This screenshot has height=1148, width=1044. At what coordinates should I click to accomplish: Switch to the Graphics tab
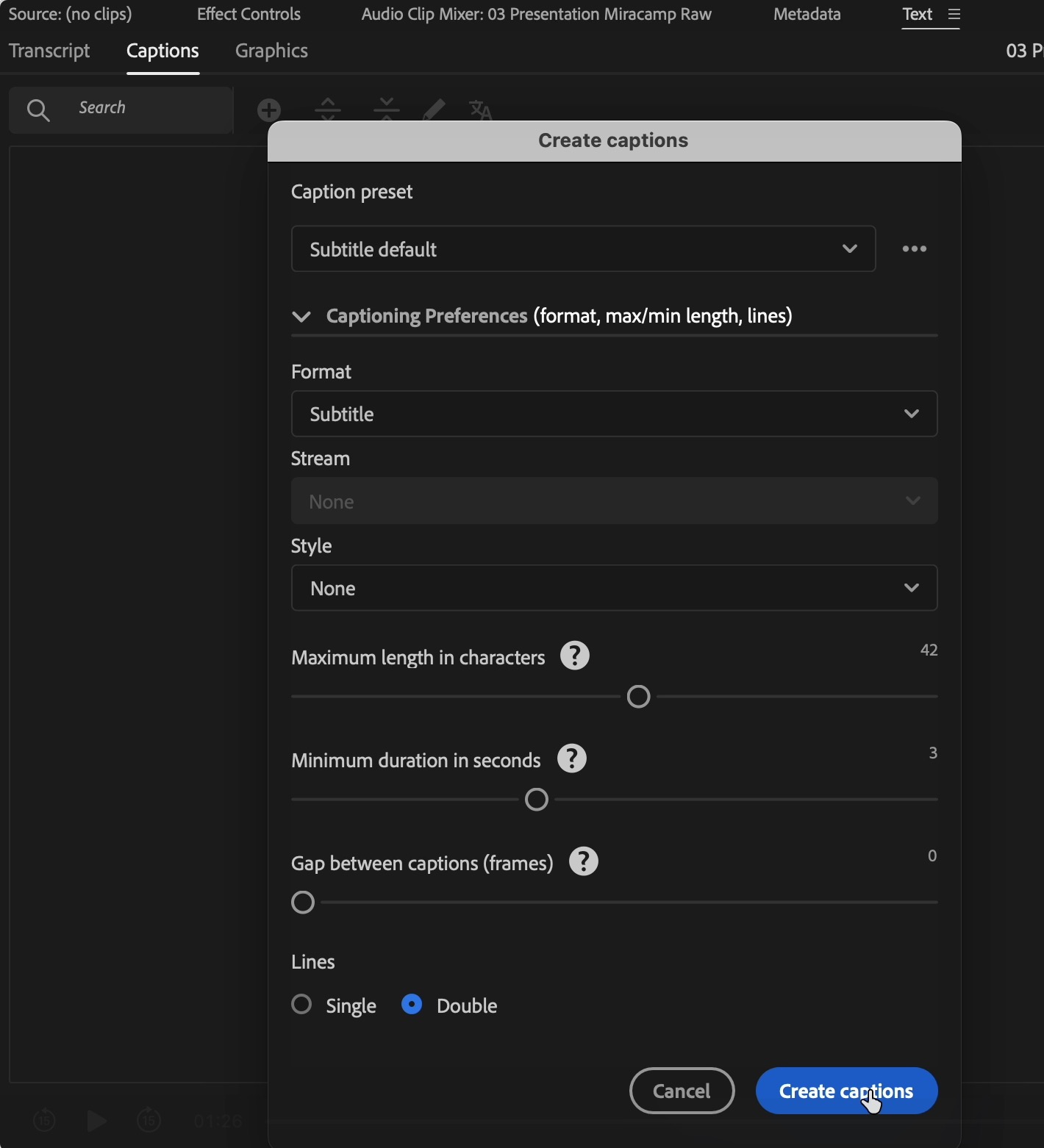click(x=271, y=51)
